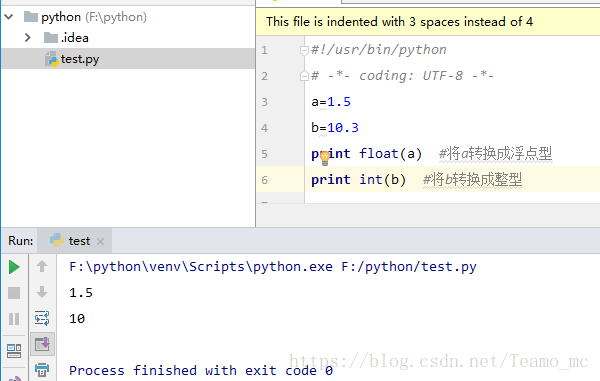Click 'Process finished with exit code 0' text
Screen dimensions: 600x381
(x=201, y=370)
